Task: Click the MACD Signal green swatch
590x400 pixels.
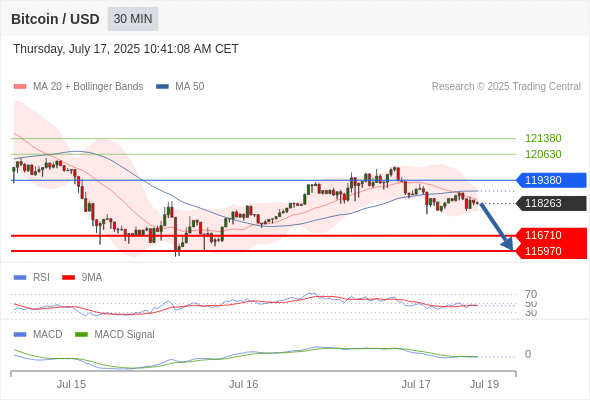Action: point(81,334)
